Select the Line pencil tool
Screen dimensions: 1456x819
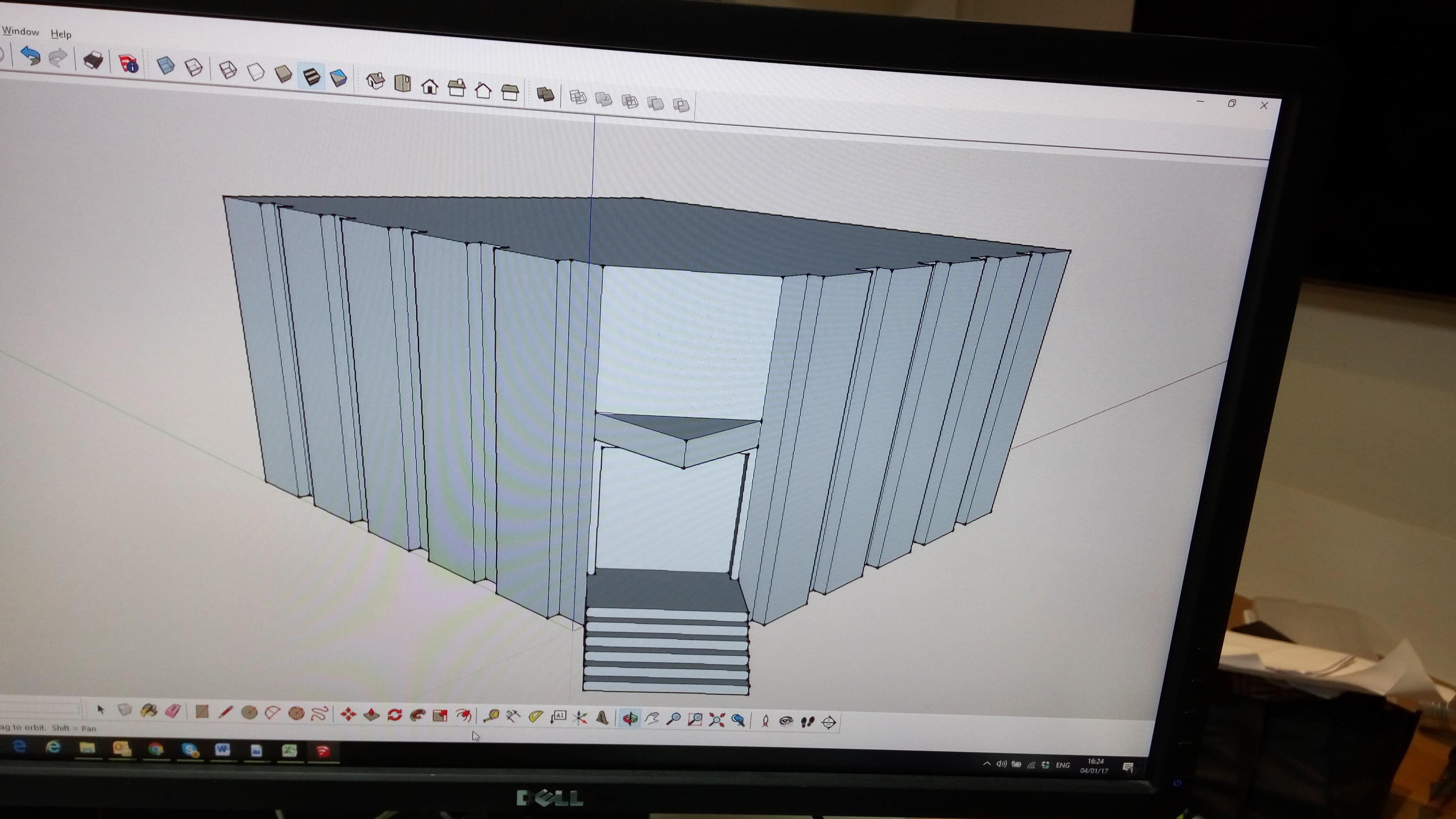pos(226,712)
